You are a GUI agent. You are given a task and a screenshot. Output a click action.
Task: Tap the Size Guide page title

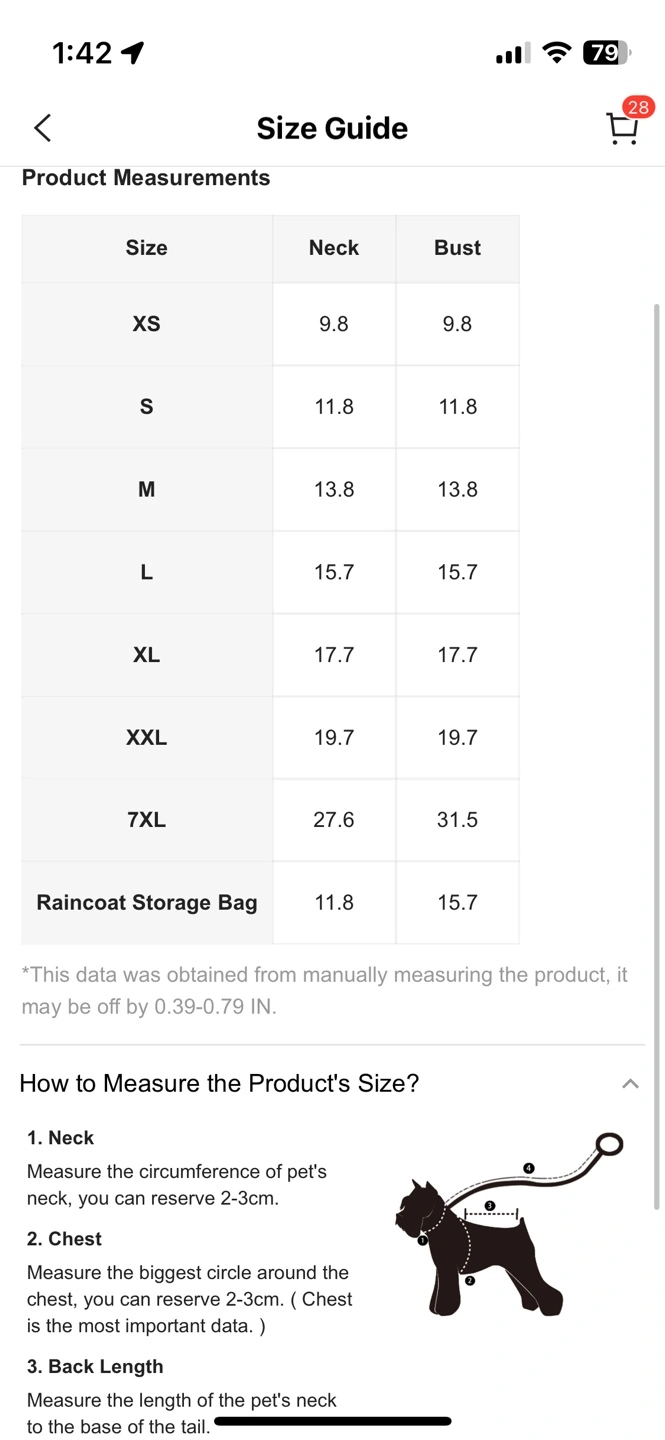[x=332, y=128]
